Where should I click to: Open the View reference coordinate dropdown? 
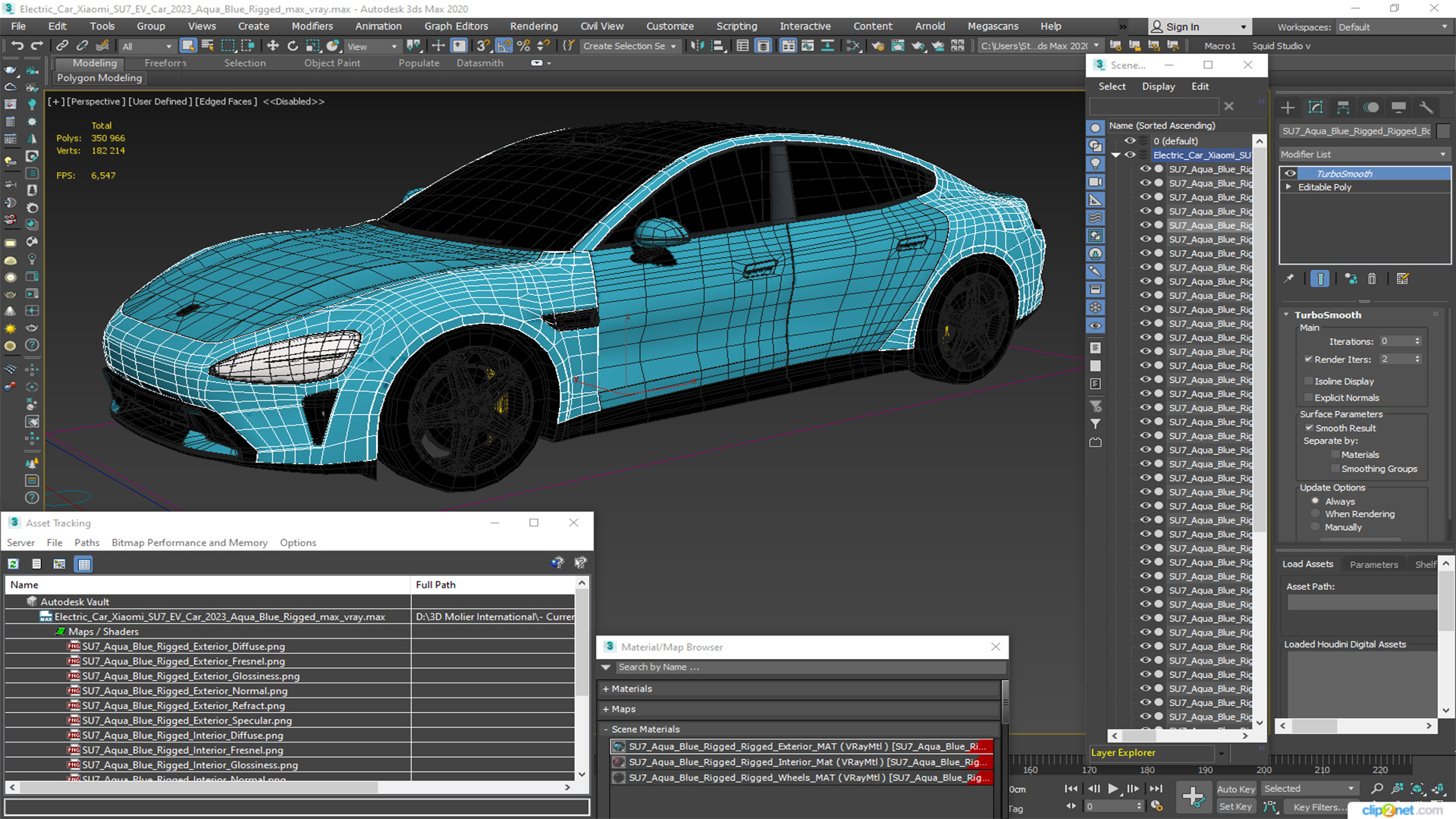click(372, 46)
